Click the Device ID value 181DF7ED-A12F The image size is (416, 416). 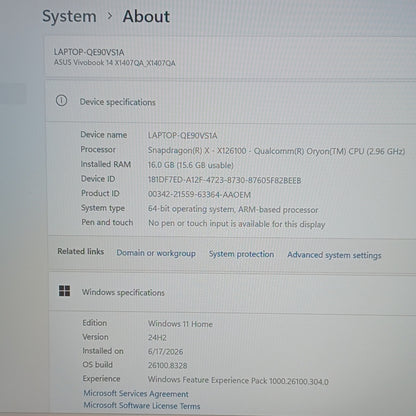tap(224, 180)
